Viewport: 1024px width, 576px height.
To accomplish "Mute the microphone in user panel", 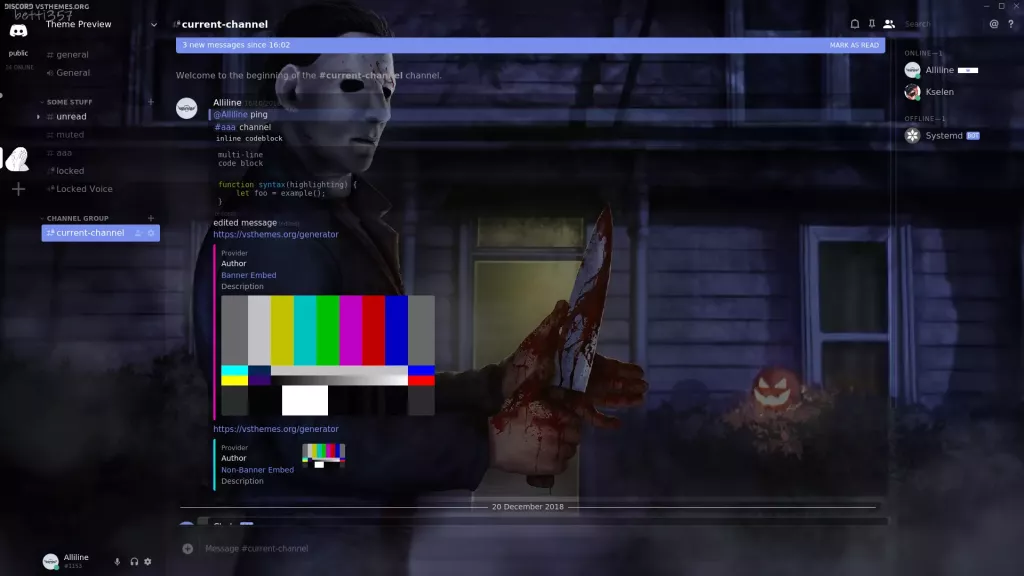I will tap(117, 561).
